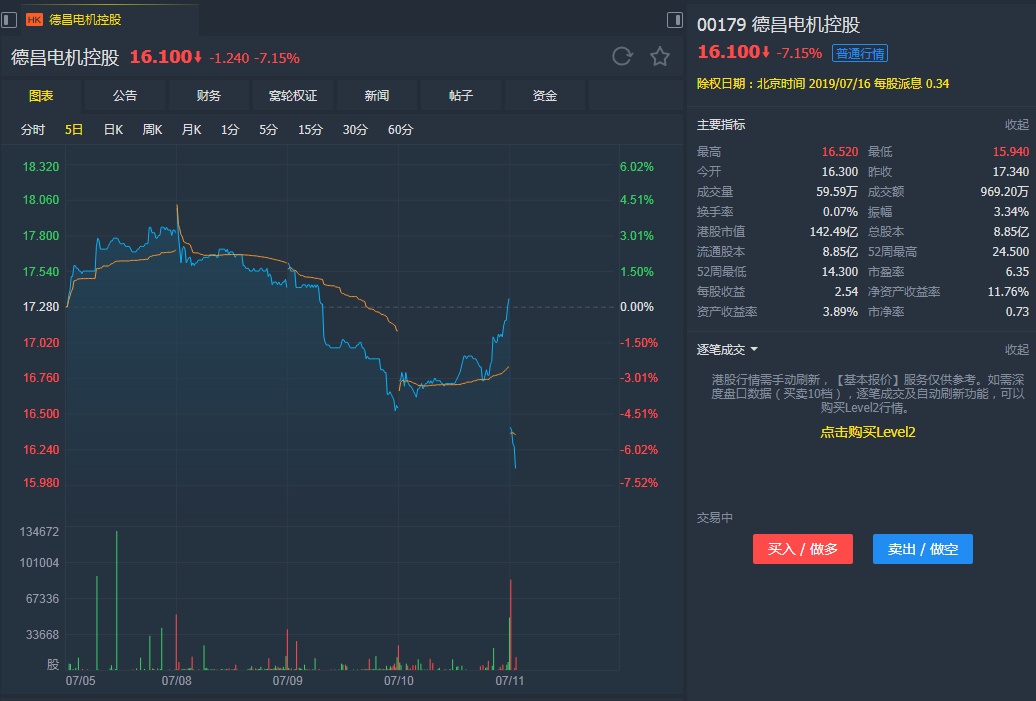Image resolution: width=1036 pixels, height=701 pixels.
Task: Expand the 逐笔成交 dropdown arrow
Action: coord(754,350)
